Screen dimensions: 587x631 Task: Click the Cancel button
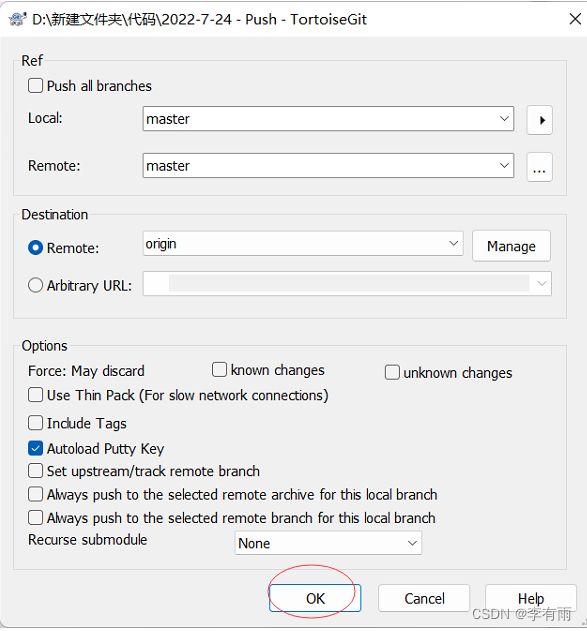(424, 598)
